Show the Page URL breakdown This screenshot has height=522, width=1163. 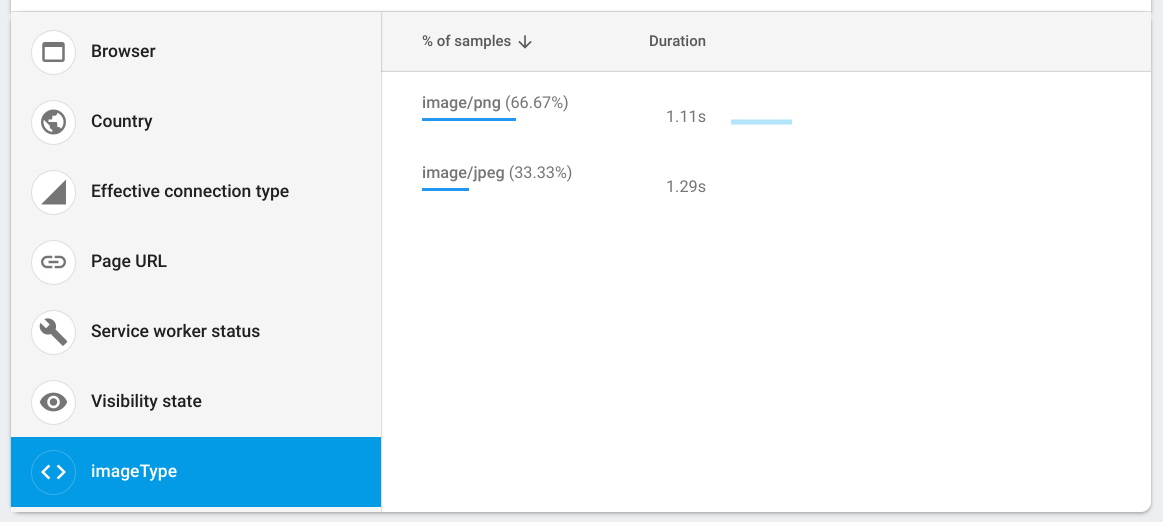[128, 262]
